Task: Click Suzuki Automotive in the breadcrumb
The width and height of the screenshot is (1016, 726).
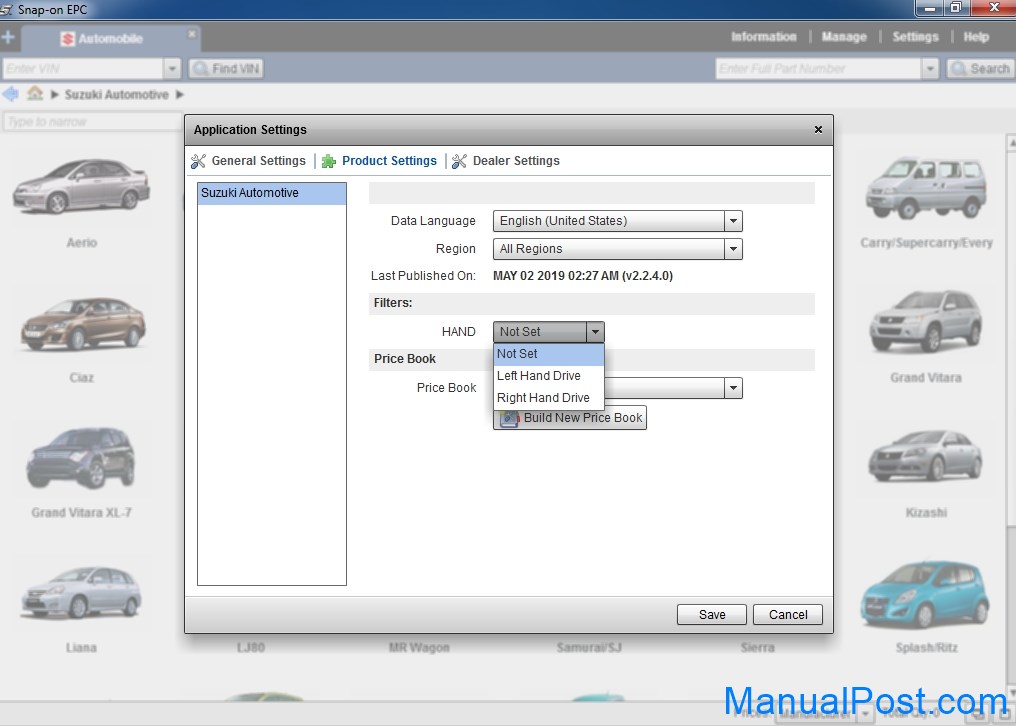Action: (117, 95)
